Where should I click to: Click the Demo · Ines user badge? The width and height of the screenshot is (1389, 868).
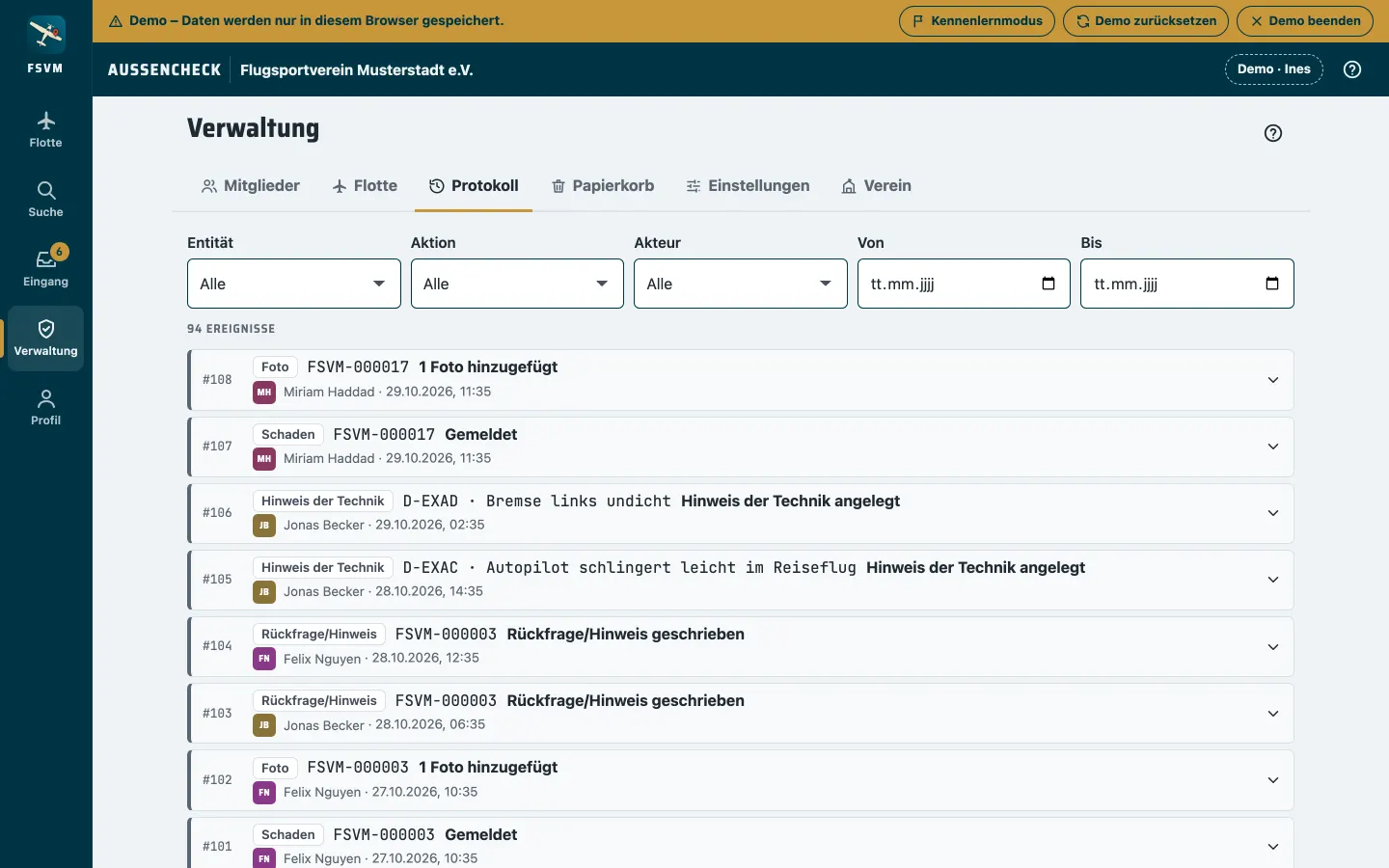[1274, 69]
